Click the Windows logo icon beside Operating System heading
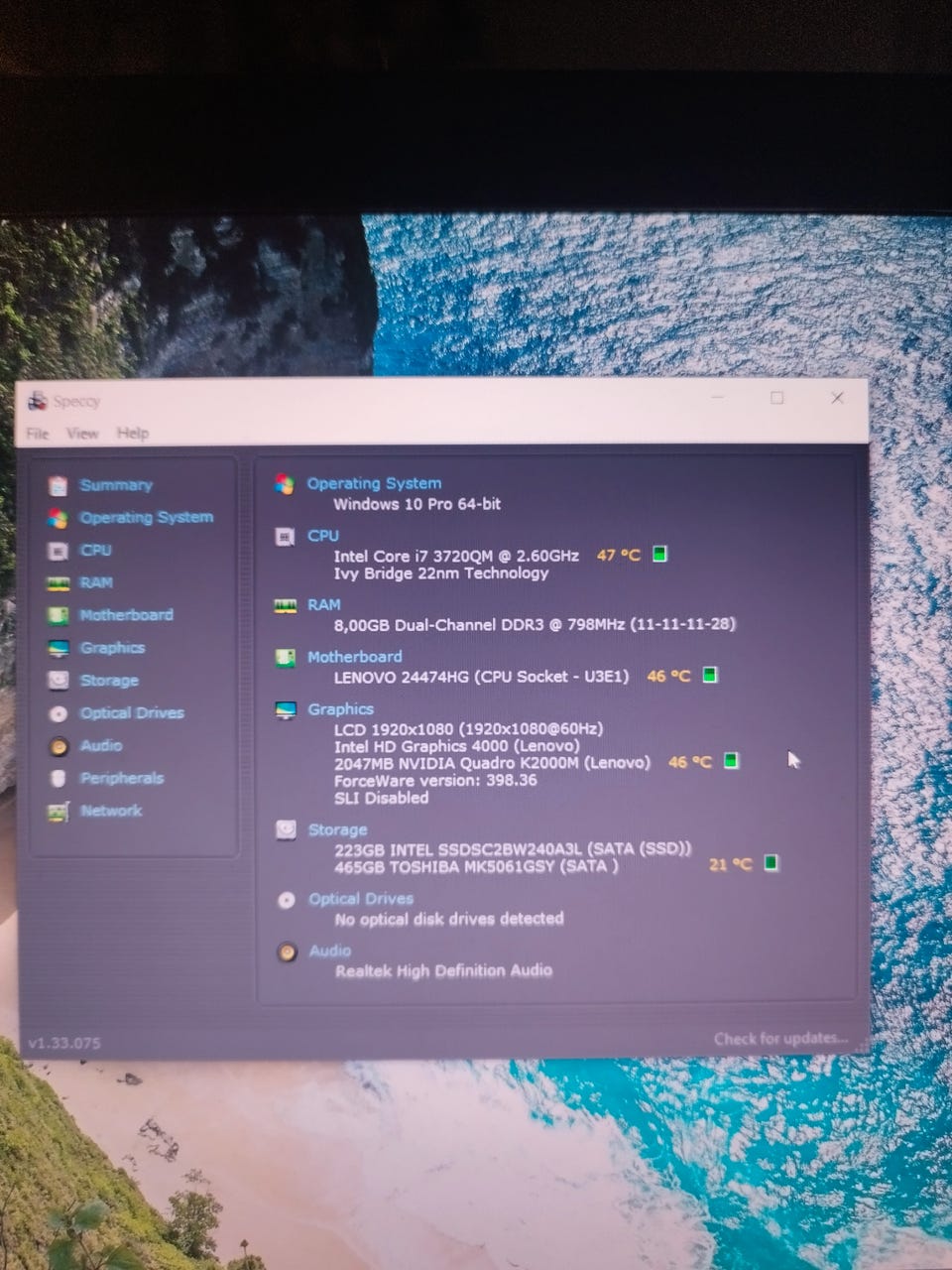 285,484
